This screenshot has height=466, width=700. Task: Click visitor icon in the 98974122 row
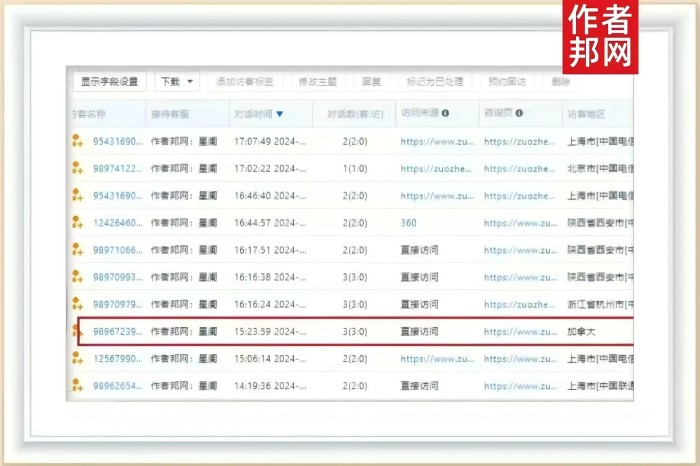pyautogui.click(x=77, y=169)
